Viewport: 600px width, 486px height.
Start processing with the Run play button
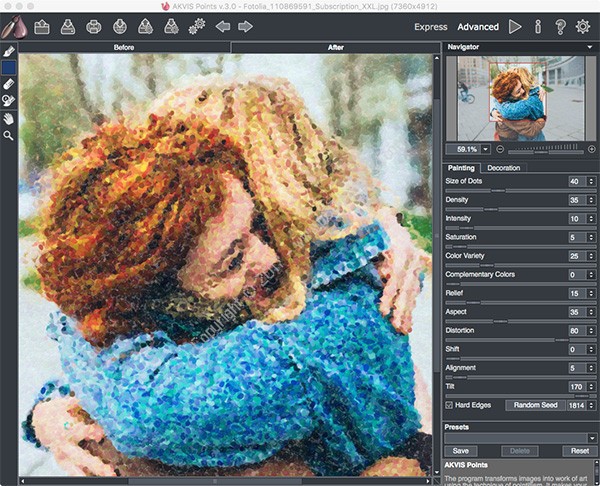515,27
